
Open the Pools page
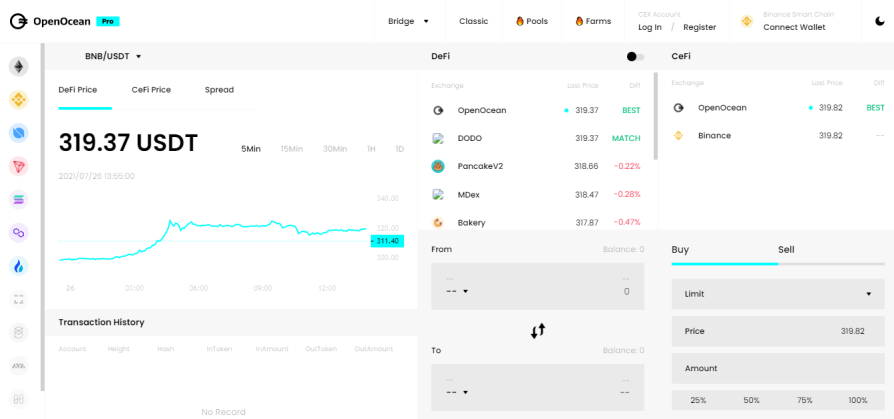[x=532, y=21]
